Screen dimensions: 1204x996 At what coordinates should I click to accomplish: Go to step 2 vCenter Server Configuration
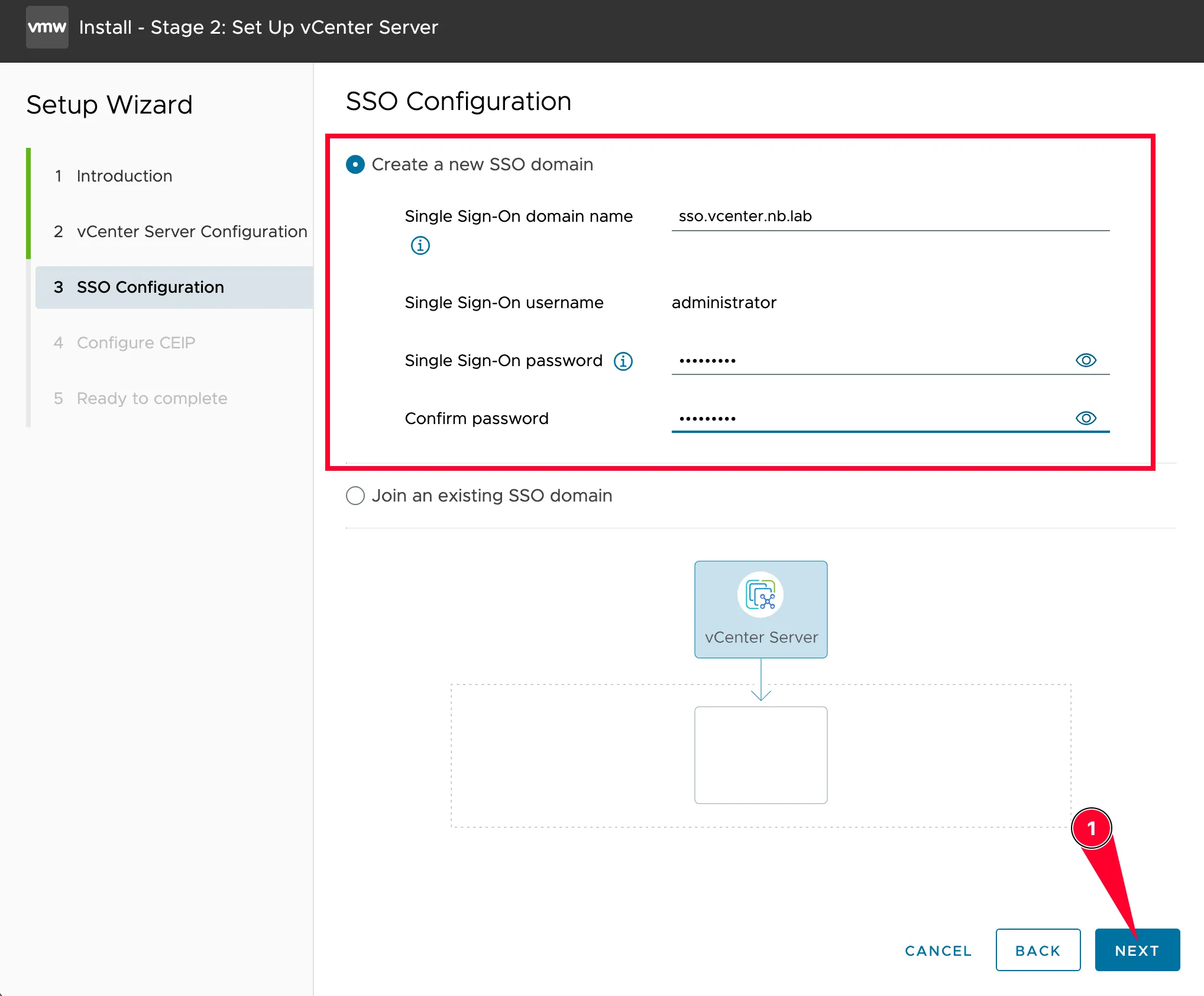pos(180,232)
